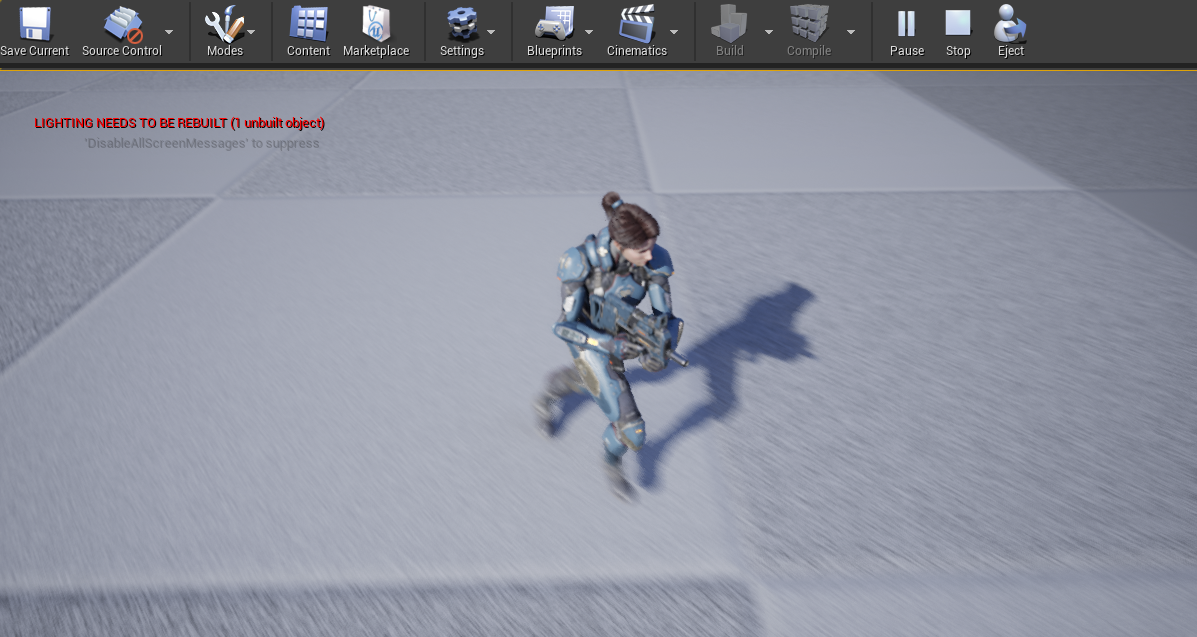Expand the Blueprints dropdown arrow
This screenshot has height=637, width=1197.
tap(589, 32)
